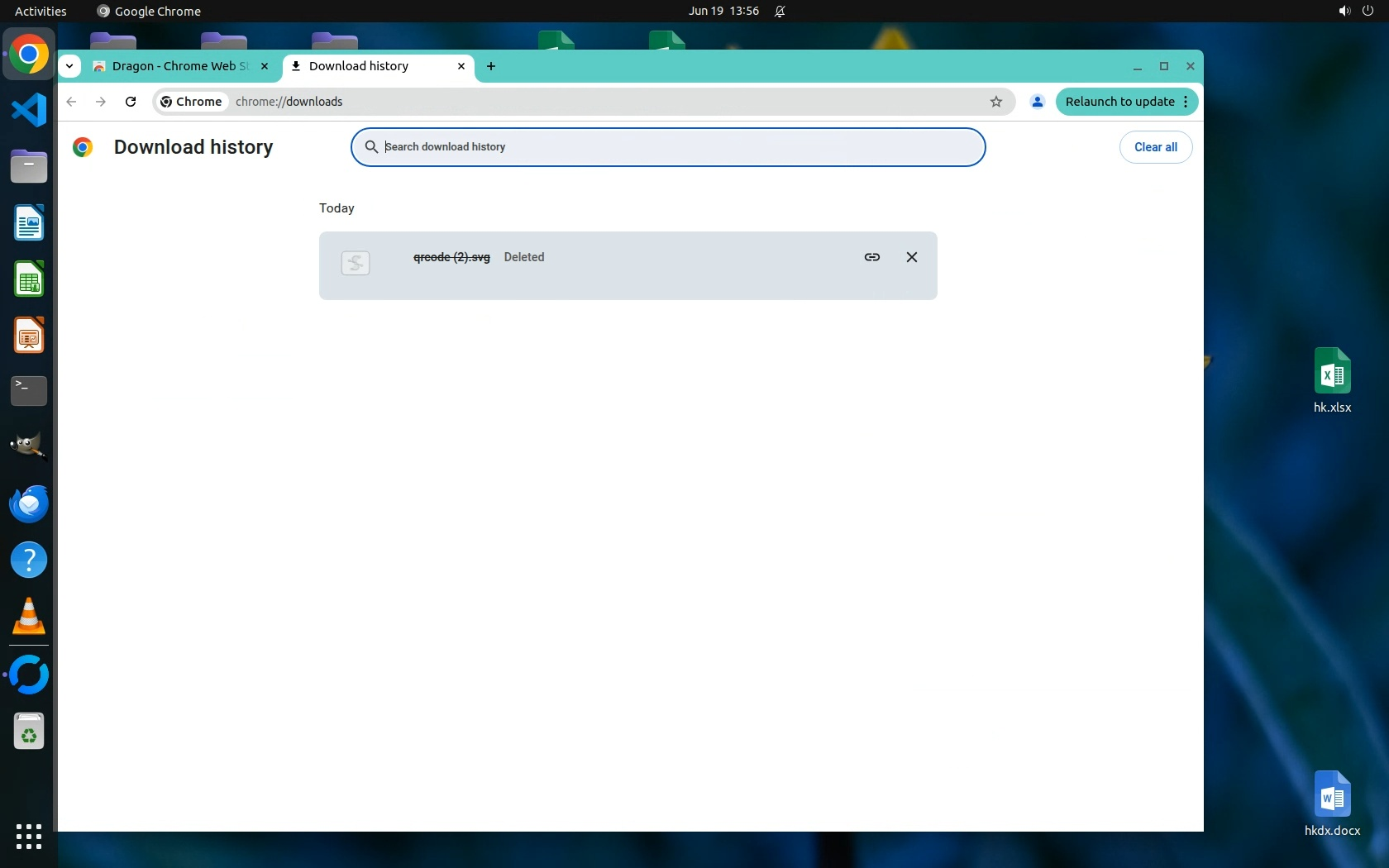Screen dimensions: 1389x868
Task: Open system volume and power menu
Action: [1355, 11]
